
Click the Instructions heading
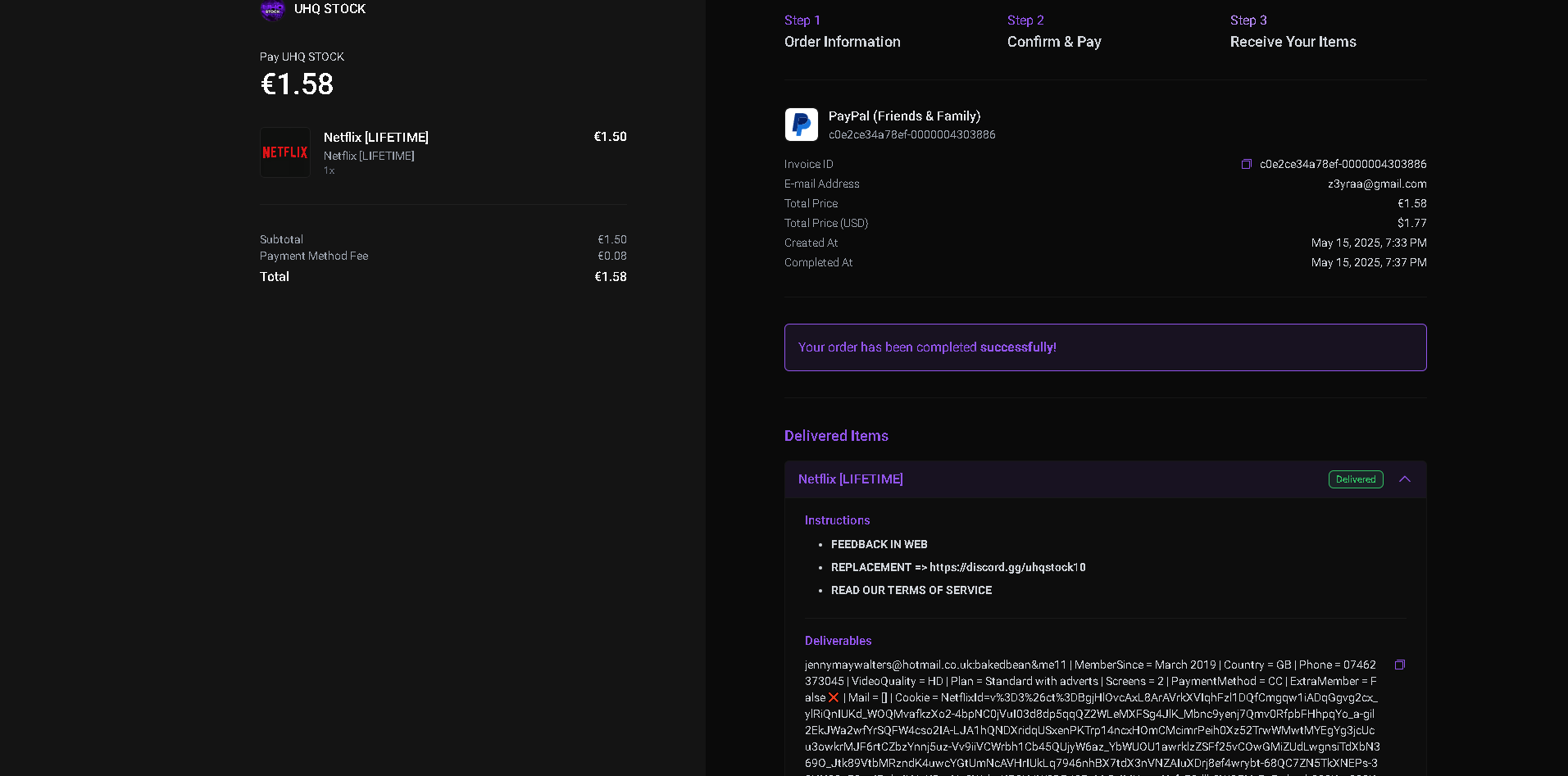coord(837,520)
